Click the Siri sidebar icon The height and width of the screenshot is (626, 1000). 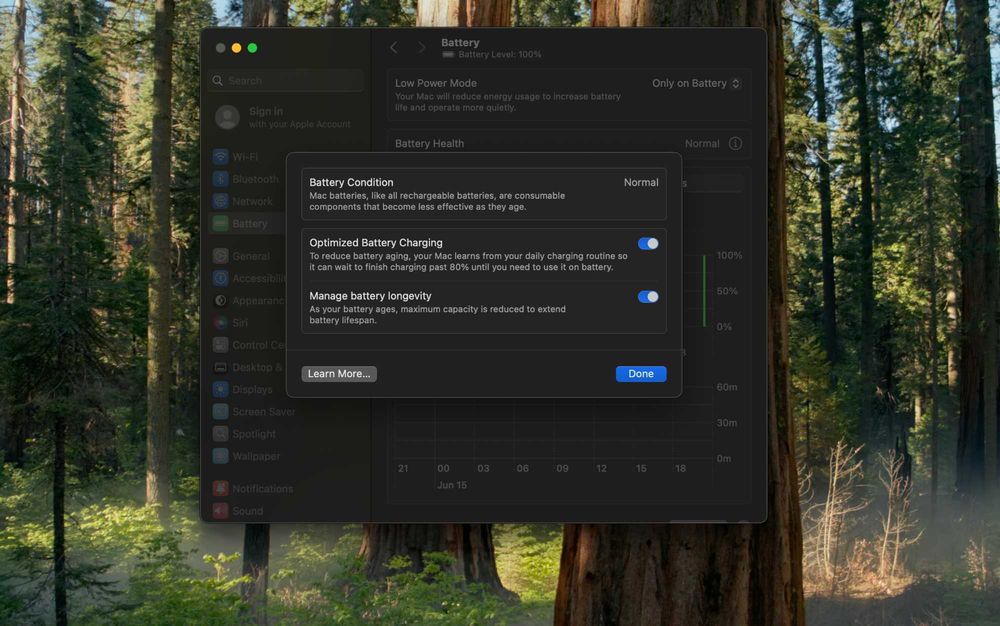tap(221, 323)
